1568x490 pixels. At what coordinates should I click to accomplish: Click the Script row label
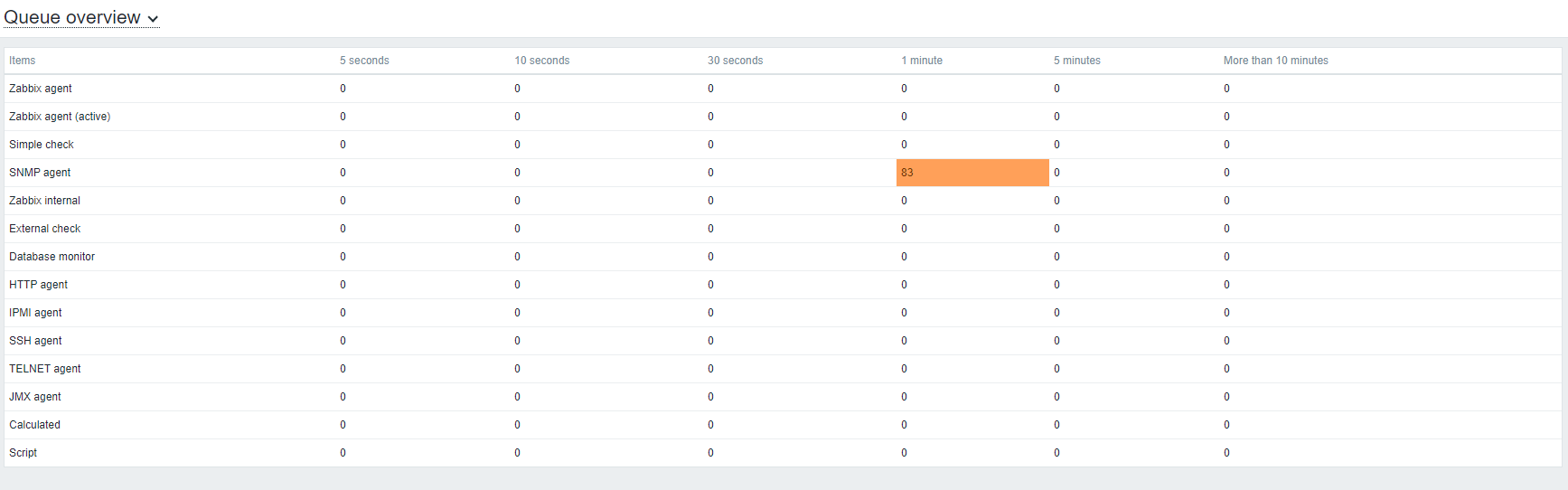tap(23, 453)
